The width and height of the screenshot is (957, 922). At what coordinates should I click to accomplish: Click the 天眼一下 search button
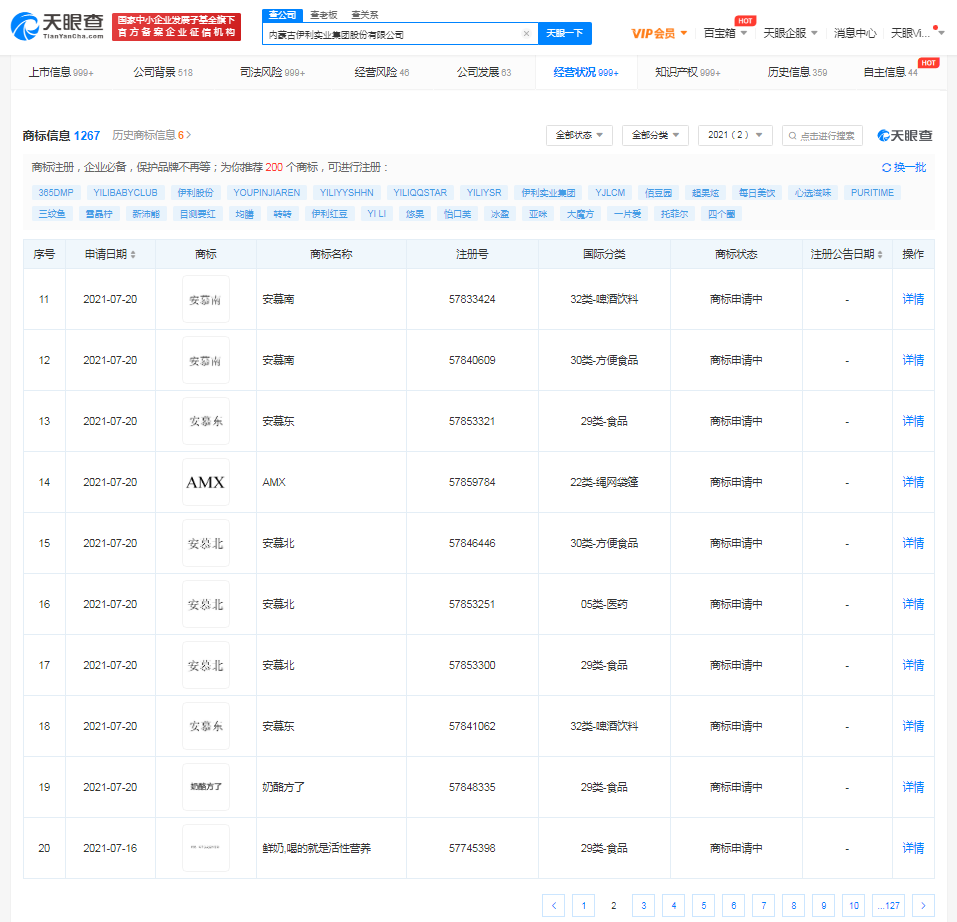point(565,34)
